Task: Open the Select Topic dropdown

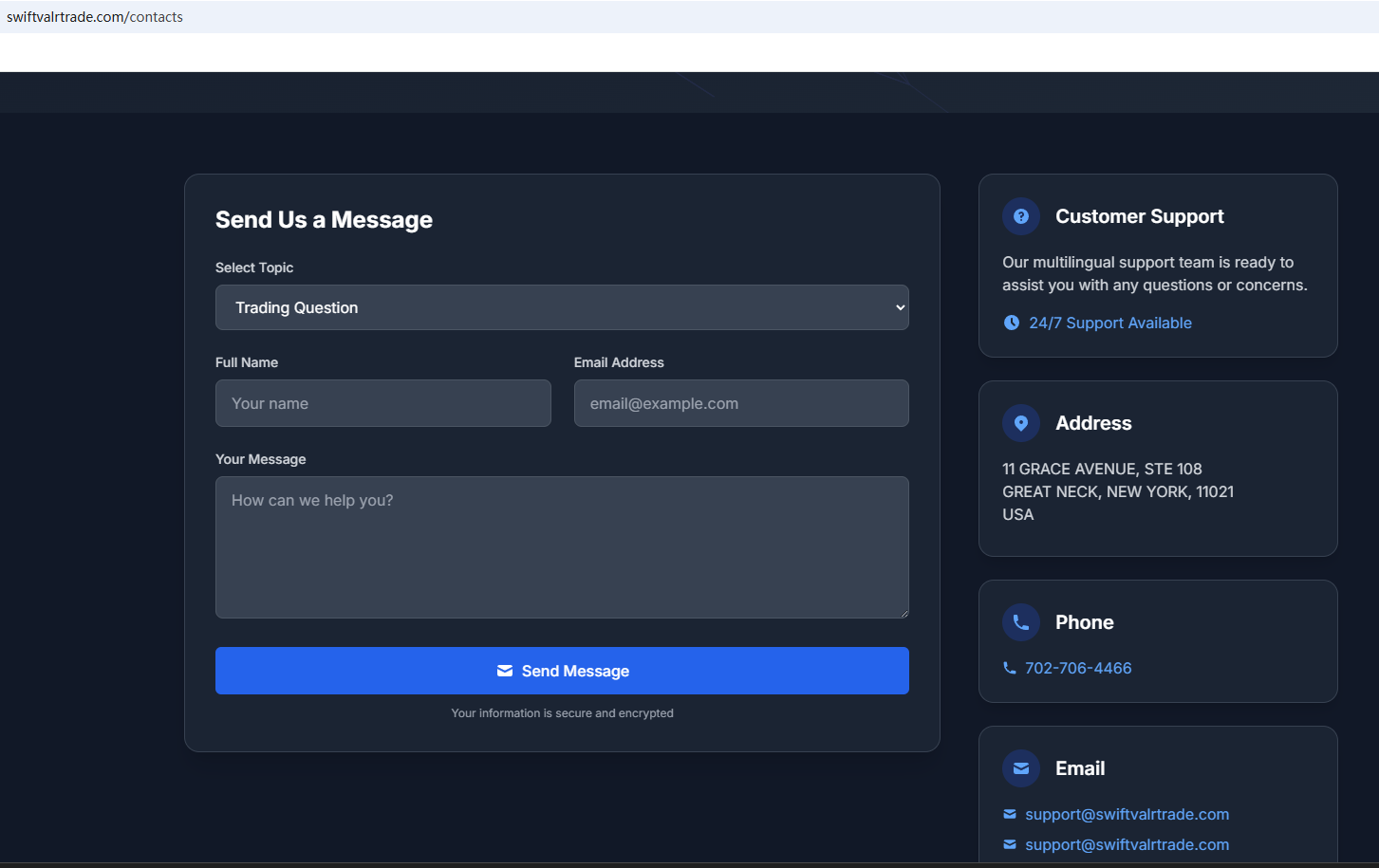Action: pos(562,307)
